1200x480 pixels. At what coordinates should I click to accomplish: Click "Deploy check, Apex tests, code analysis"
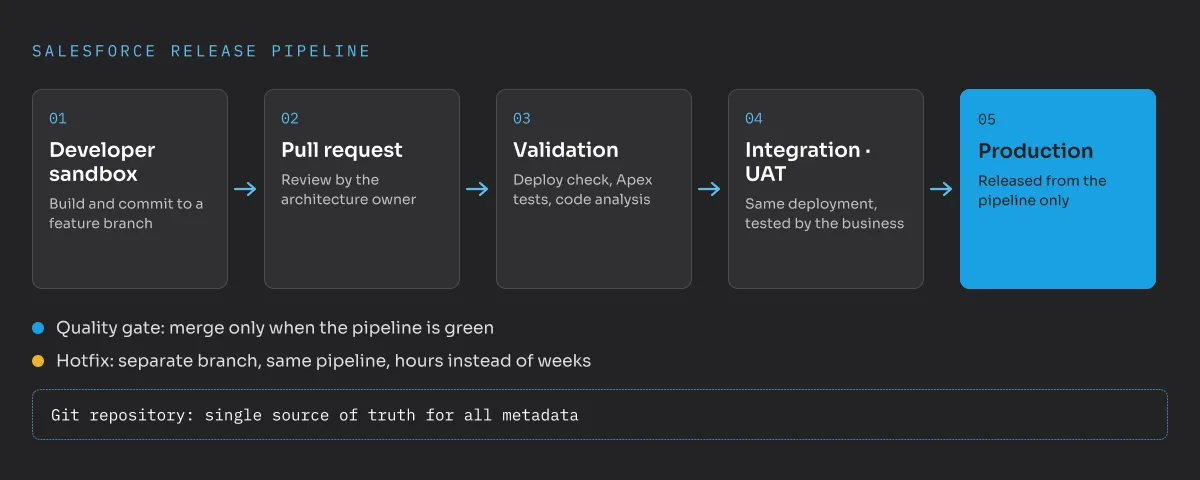coord(583,189)
